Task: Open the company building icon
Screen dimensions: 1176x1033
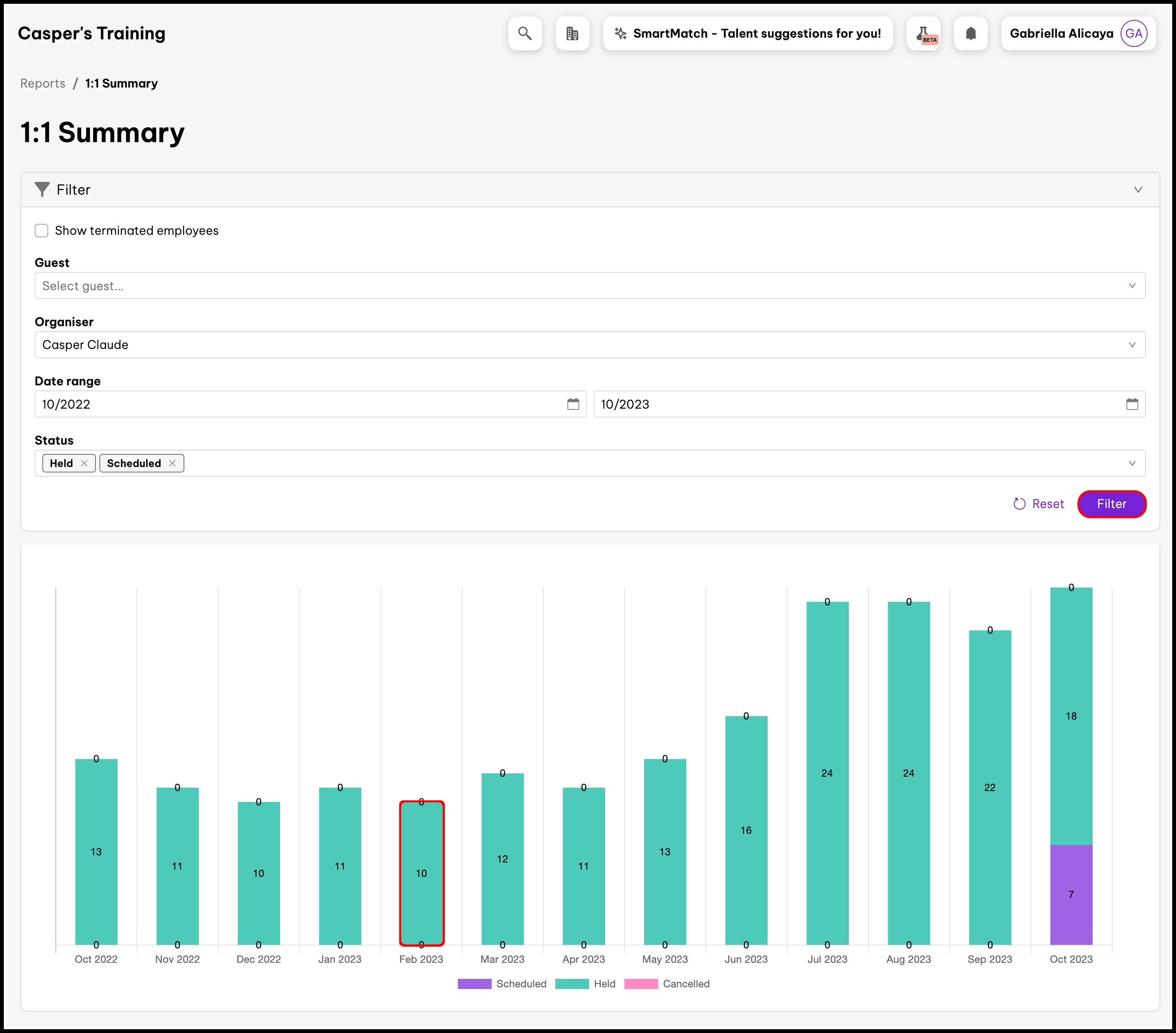Action: pos(572,33)
